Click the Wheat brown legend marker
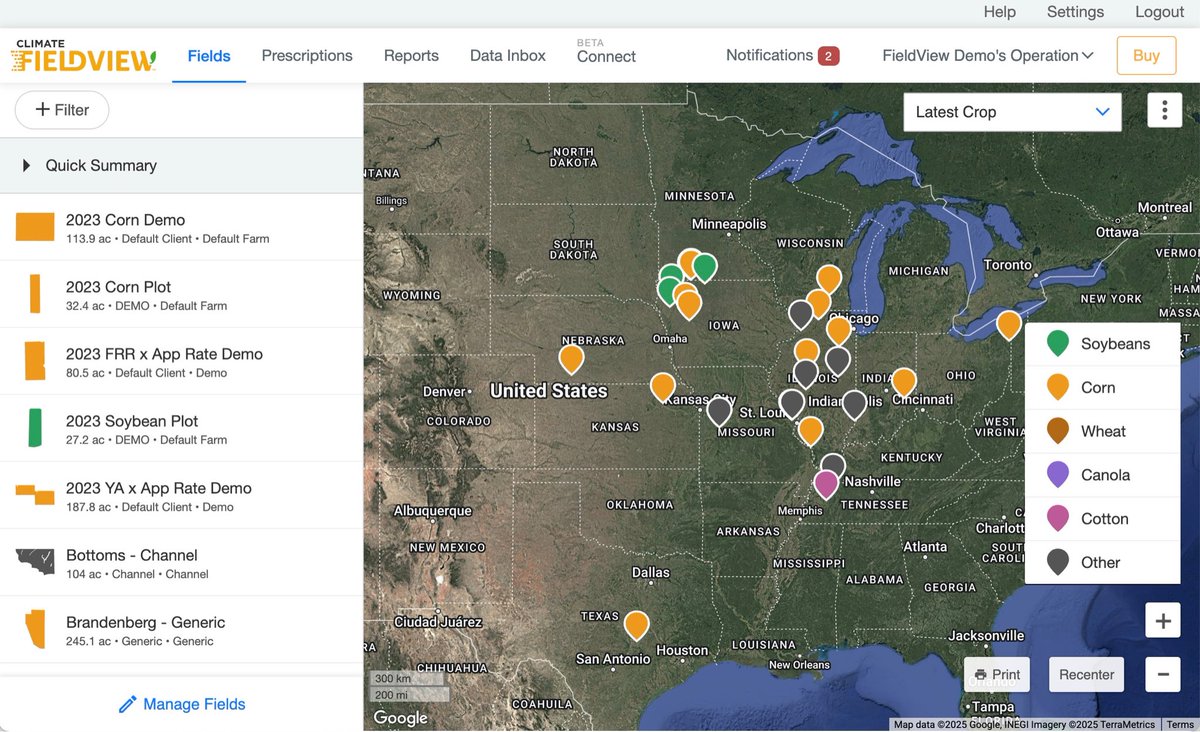 [1057, 432]
